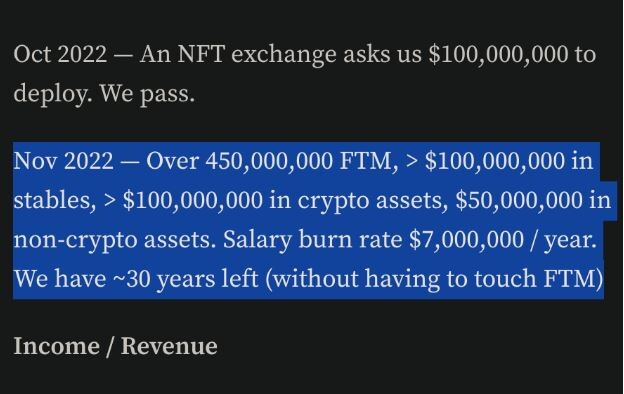This screenshot has height=394, width=624.
Task: Click '(without having to touch FTM)' text
Action: pos(434,279)
